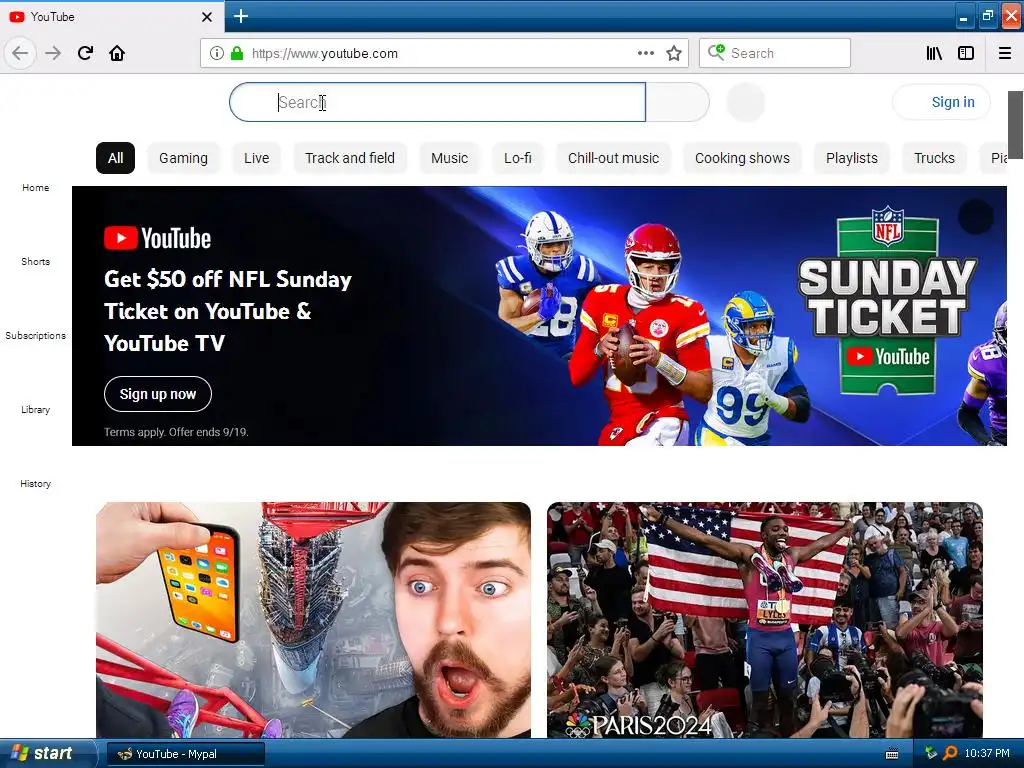
Task: Select the Chill-out music chip
Action: [613, 158]
